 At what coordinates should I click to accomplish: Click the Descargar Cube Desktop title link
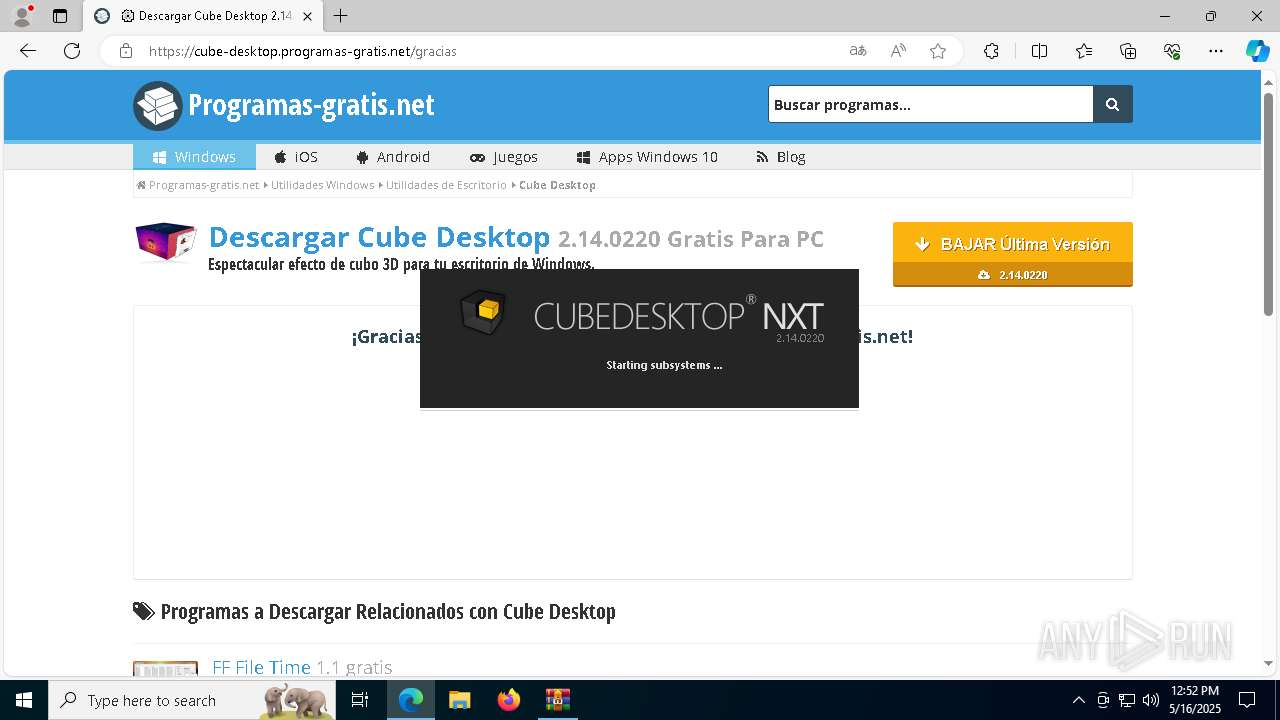pos(379,238)
